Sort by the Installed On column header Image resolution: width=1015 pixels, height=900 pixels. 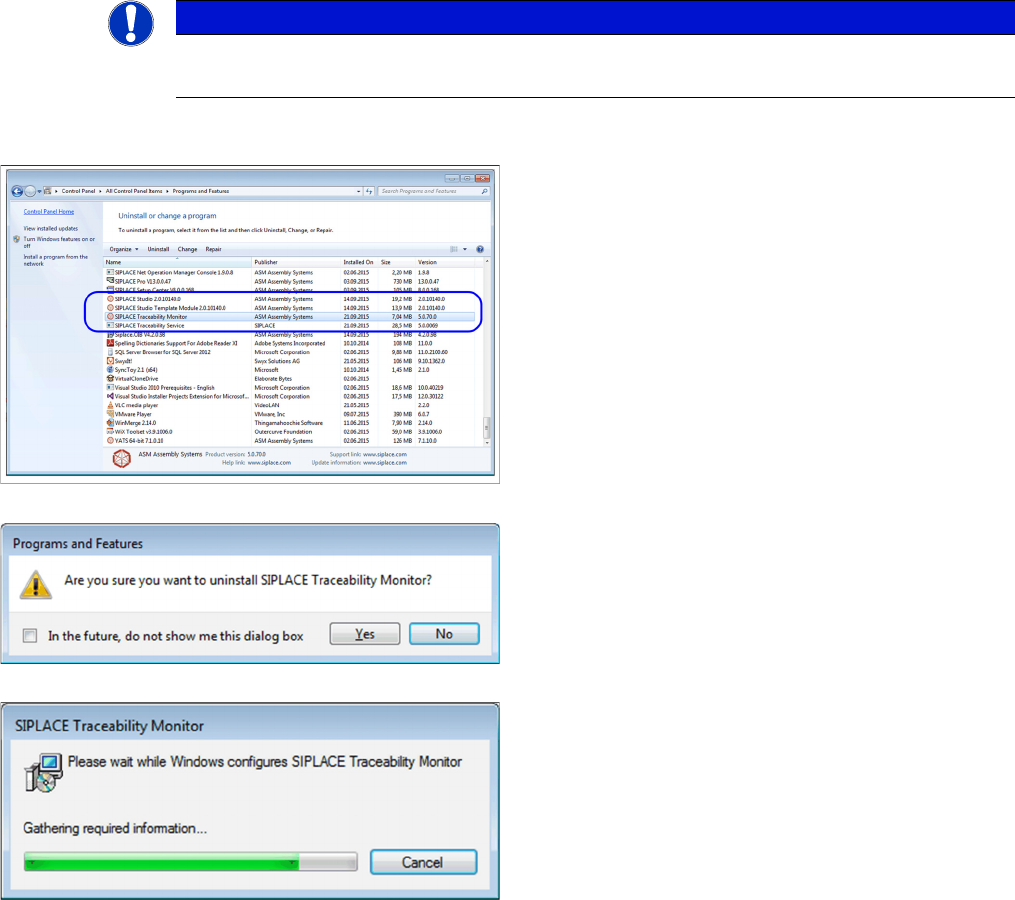(360, 262)
